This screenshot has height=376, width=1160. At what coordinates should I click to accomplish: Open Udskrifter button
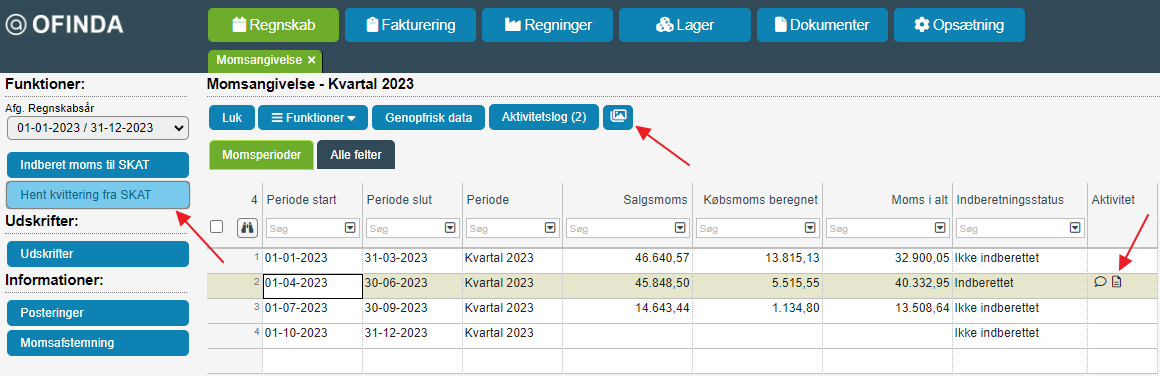98,254
